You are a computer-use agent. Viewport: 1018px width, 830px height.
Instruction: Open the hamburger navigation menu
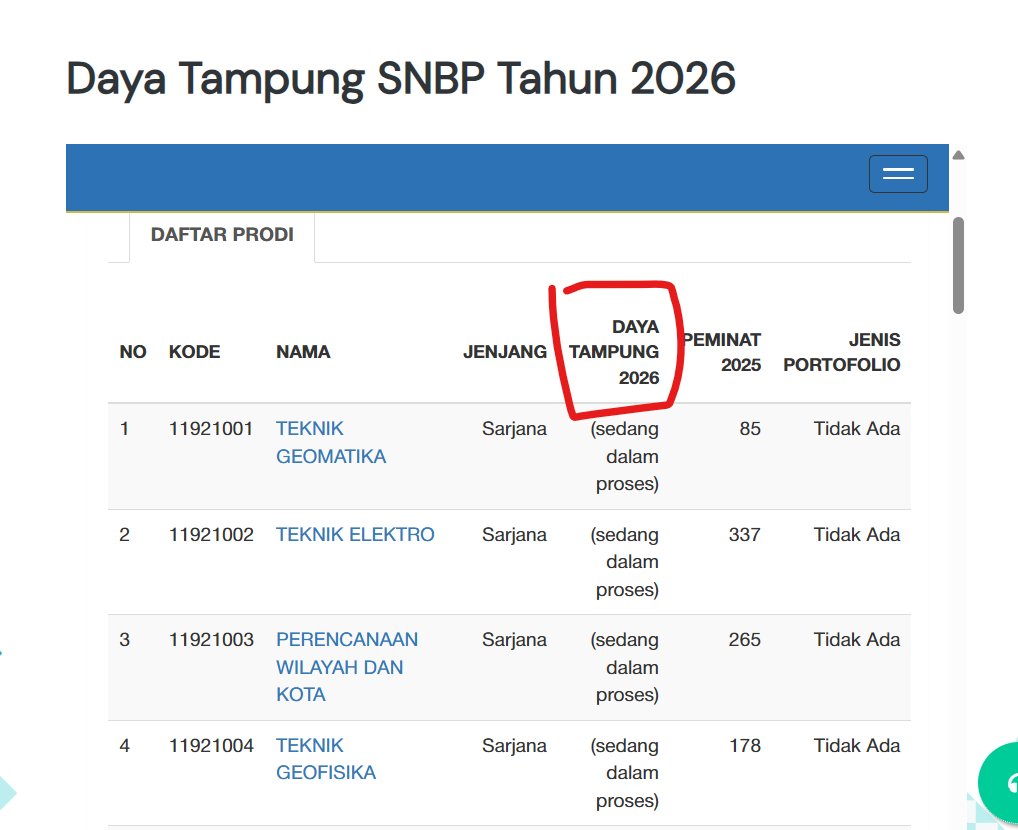898,174
